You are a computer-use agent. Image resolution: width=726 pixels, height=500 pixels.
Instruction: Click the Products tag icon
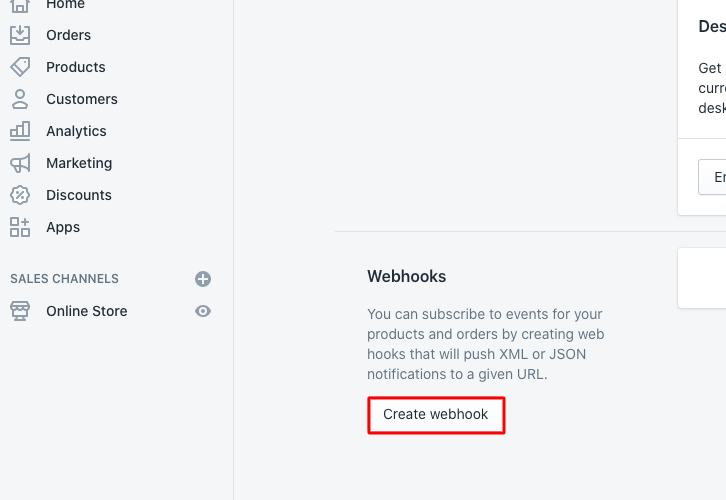point(20,67)
